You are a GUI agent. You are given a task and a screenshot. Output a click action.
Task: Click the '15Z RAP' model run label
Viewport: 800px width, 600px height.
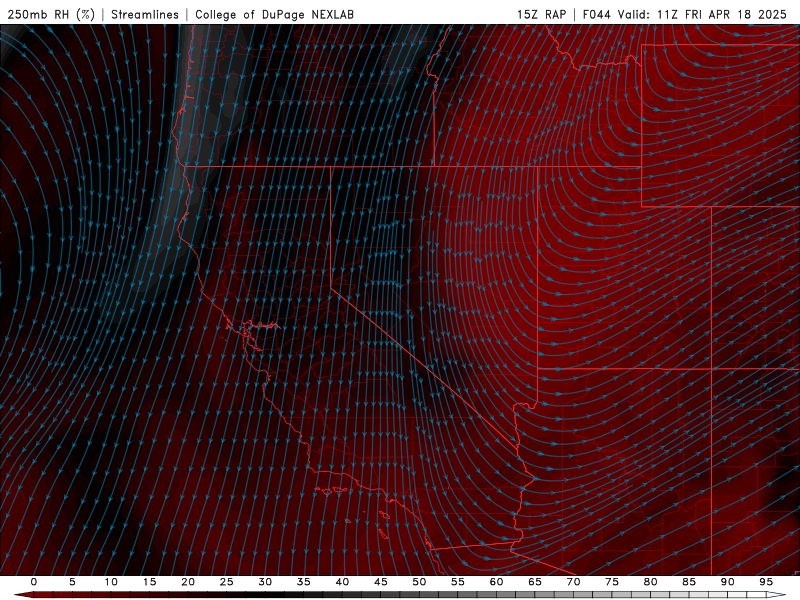point(541,14)
